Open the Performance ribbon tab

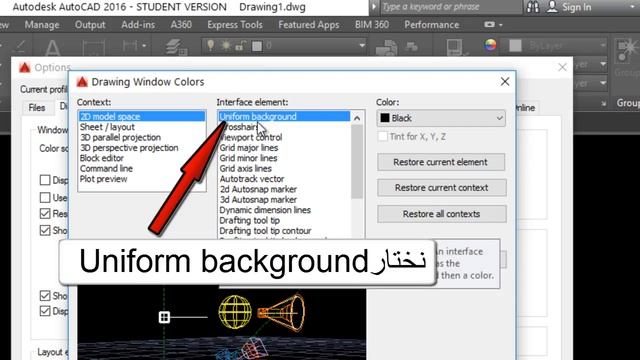[431, 25]
